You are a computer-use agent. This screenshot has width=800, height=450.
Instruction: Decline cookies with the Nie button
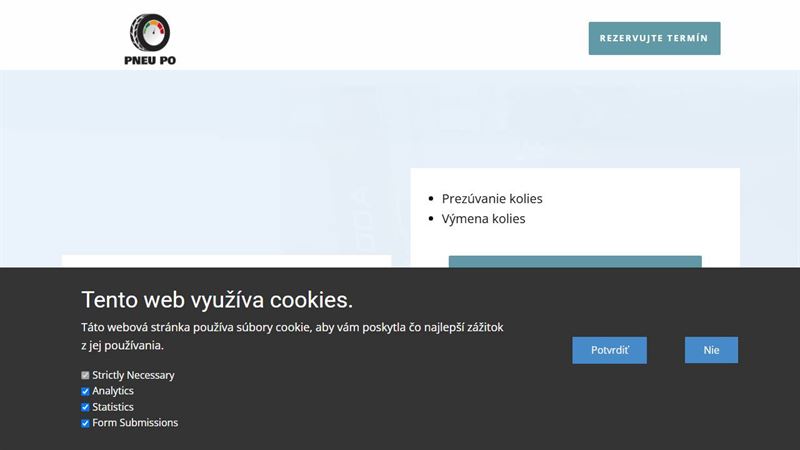click(711, 350)
